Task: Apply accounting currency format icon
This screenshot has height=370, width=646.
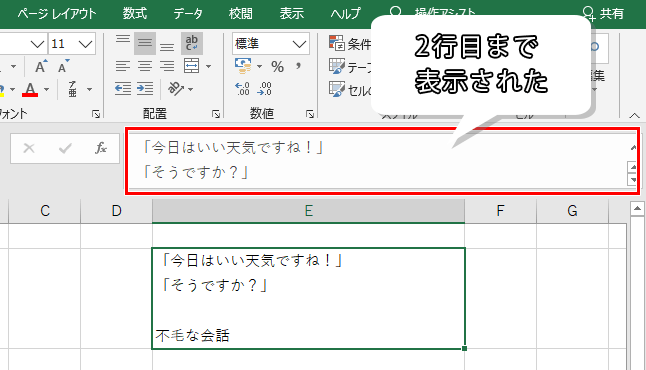Action: click(243, 66)
